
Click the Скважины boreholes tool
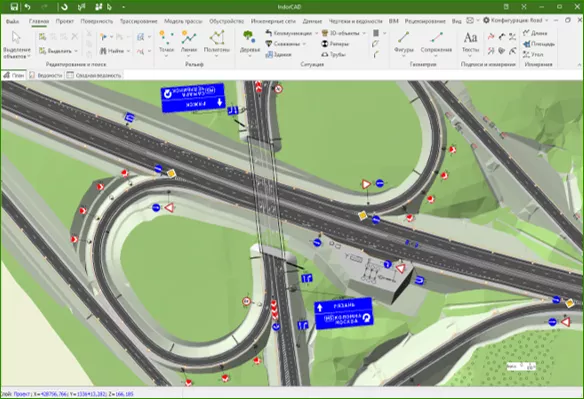click(283, 44)
